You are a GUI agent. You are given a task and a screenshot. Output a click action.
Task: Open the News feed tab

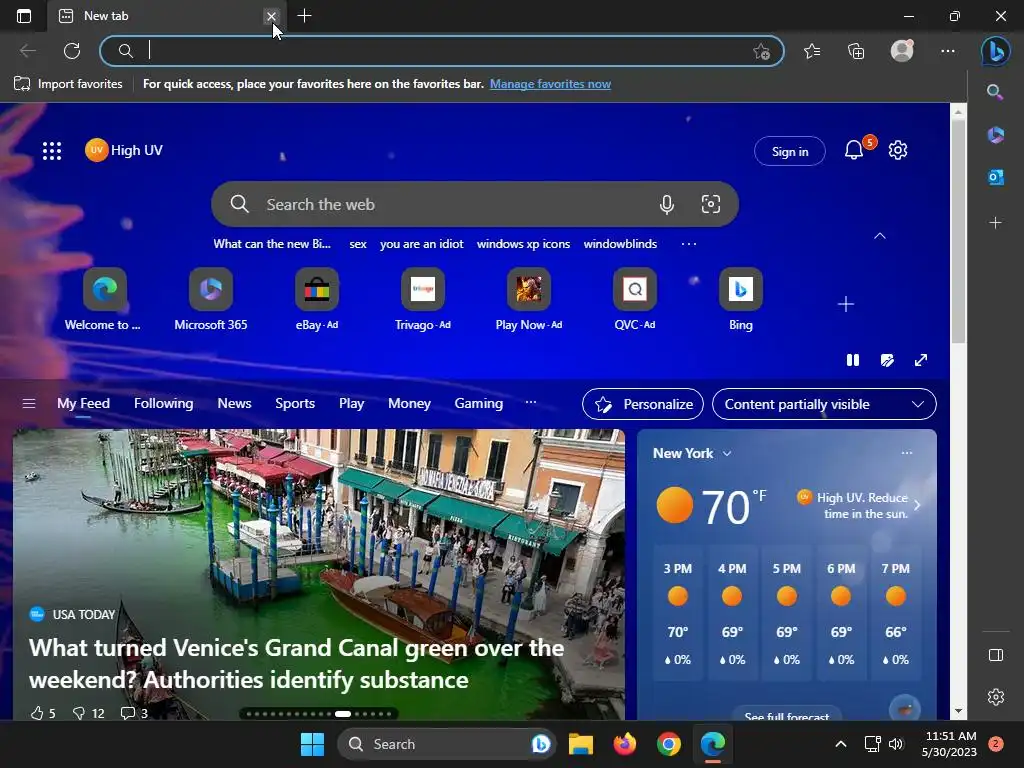pos(234,404)
